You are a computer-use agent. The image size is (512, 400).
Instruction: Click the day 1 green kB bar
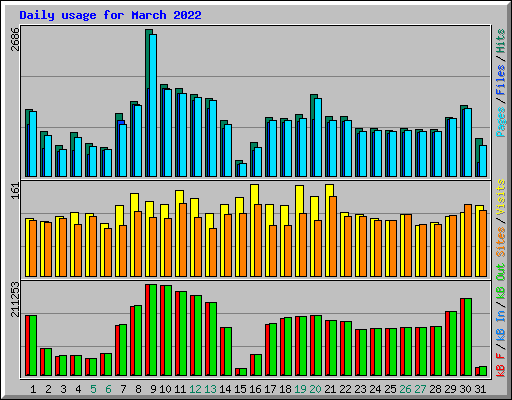pyautogui.click(x=33, y=345)
